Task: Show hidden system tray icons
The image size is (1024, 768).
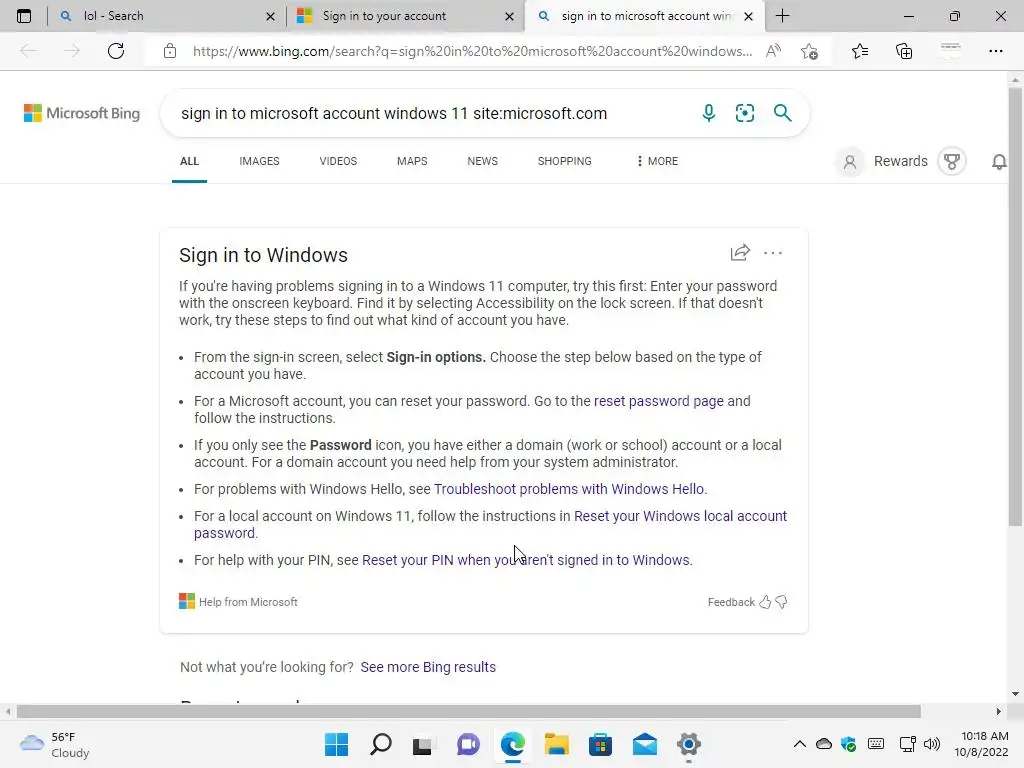Action: [x=799, y=744]
